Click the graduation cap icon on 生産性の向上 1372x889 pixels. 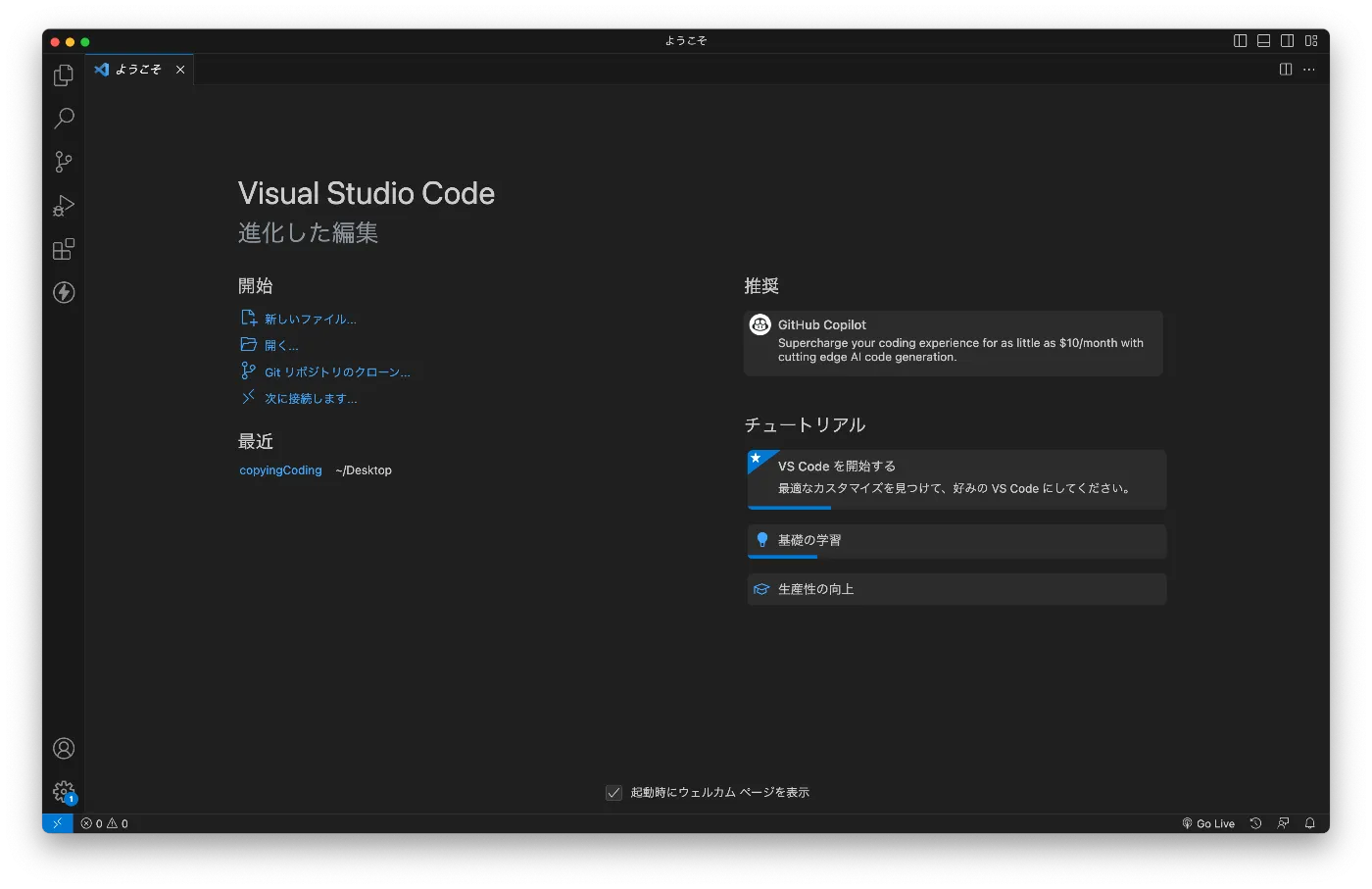761,589
